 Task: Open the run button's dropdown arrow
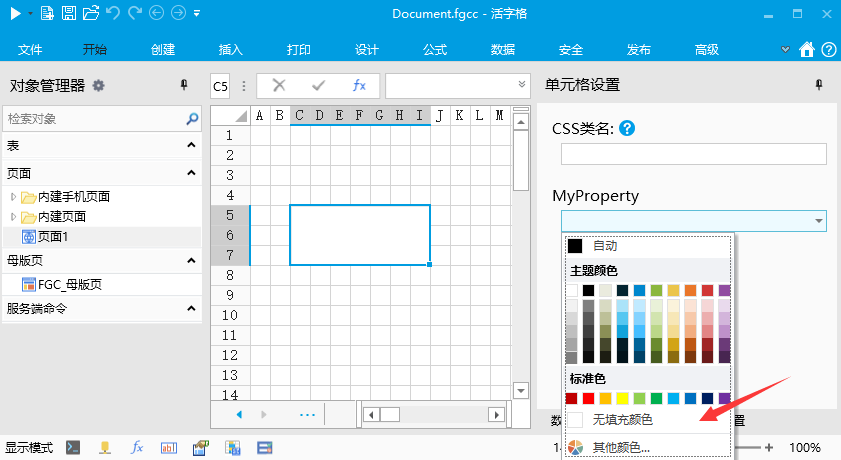30,13
